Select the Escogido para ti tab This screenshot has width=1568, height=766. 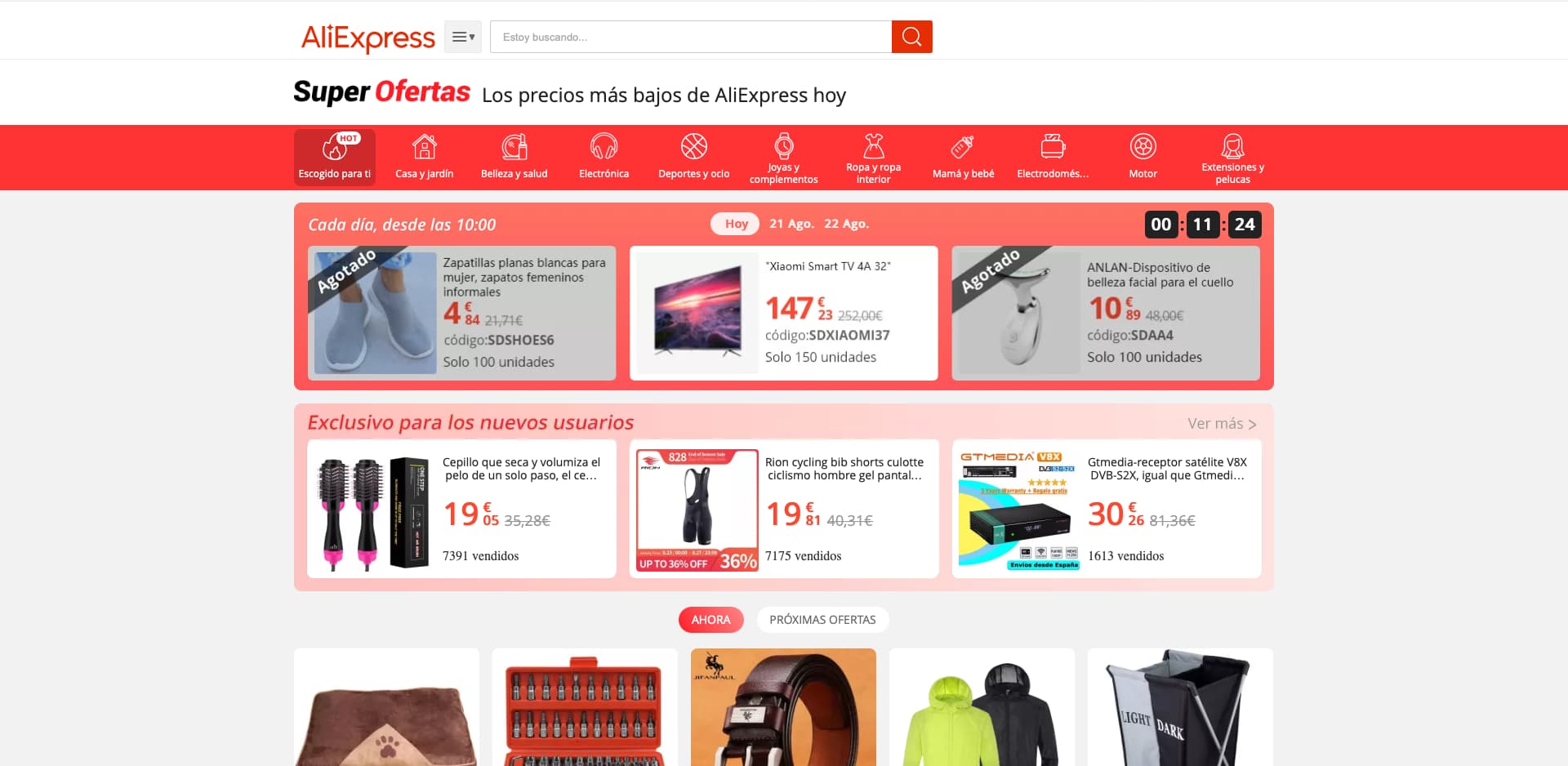335,158
